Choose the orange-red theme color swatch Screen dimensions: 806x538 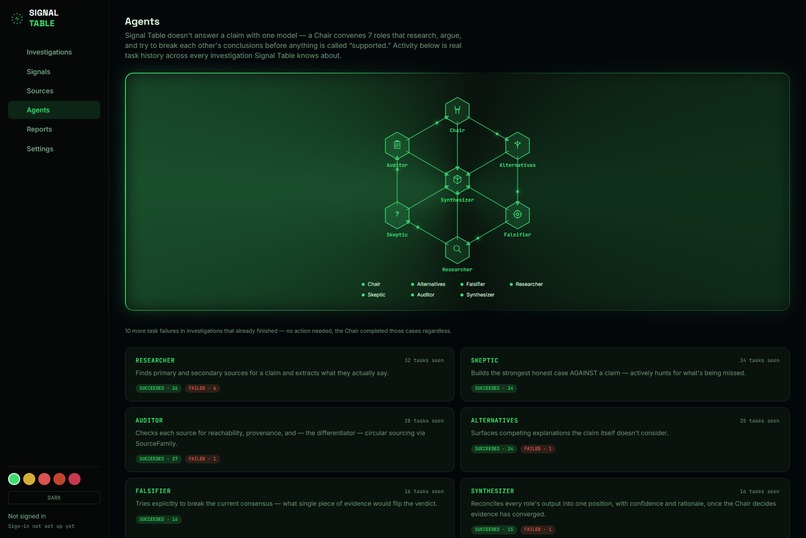tap(60, 479)
